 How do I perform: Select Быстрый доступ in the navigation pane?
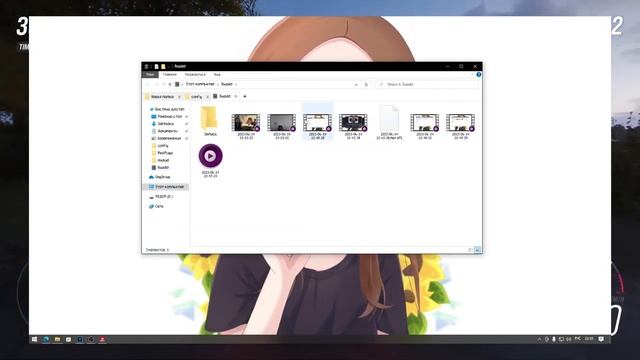[x=167, y=109]
